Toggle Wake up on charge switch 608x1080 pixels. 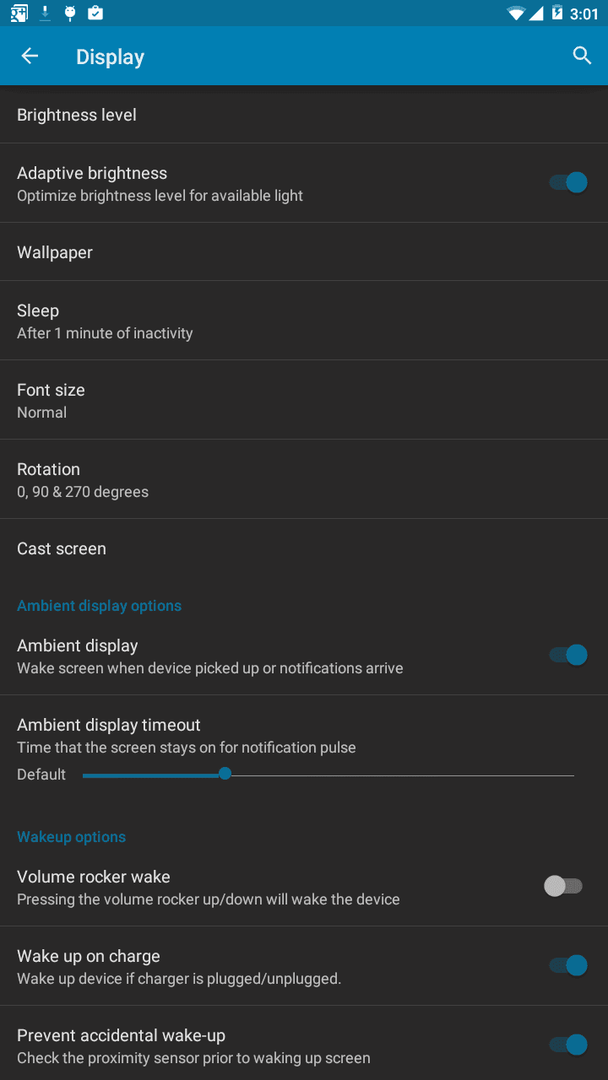(x=568, y=966)
